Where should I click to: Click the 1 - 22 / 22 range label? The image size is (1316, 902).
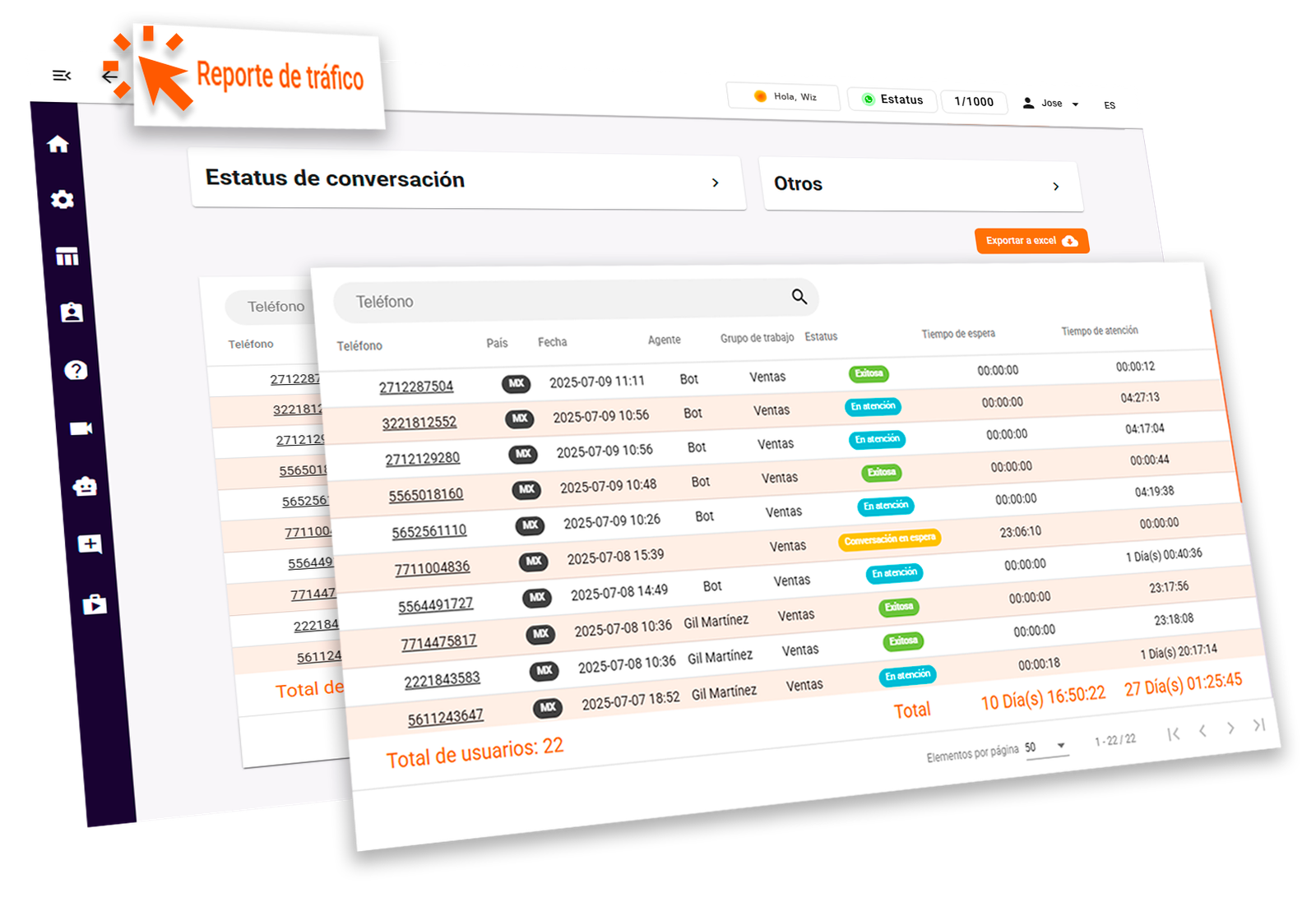tap(1115, 740)
